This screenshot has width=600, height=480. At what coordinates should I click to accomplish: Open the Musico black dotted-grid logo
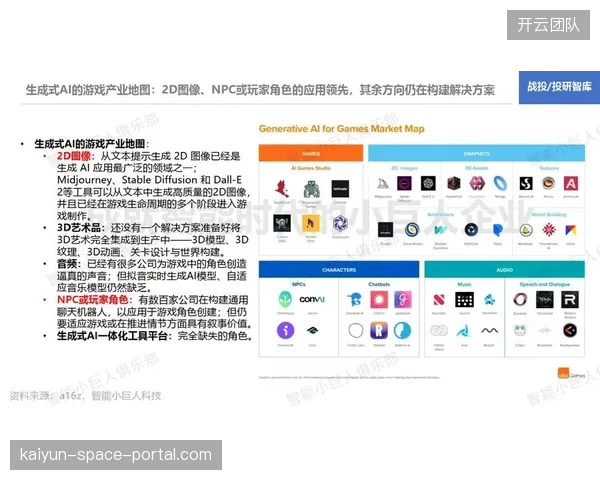[465, 300]
